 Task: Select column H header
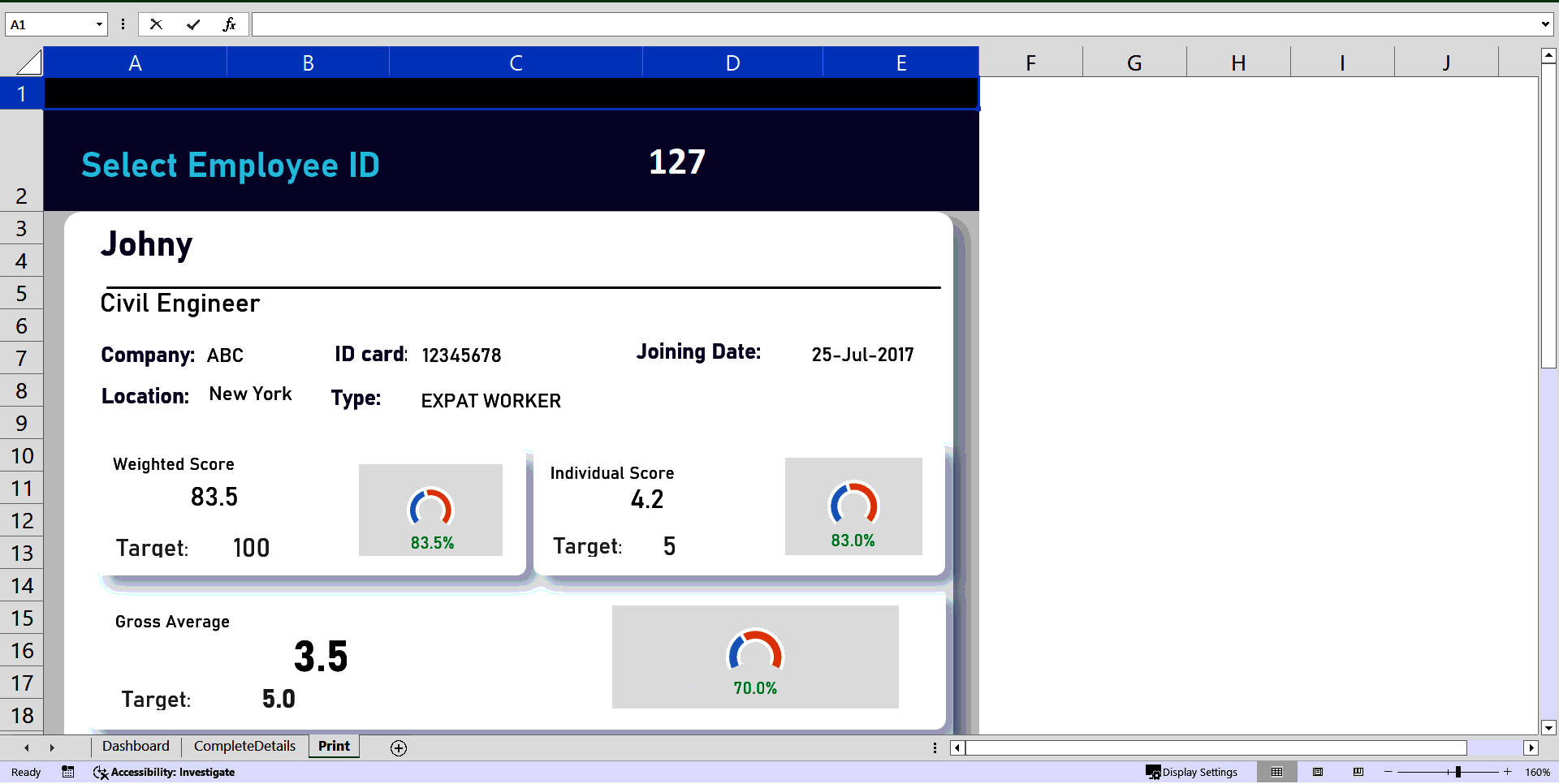1239,62
